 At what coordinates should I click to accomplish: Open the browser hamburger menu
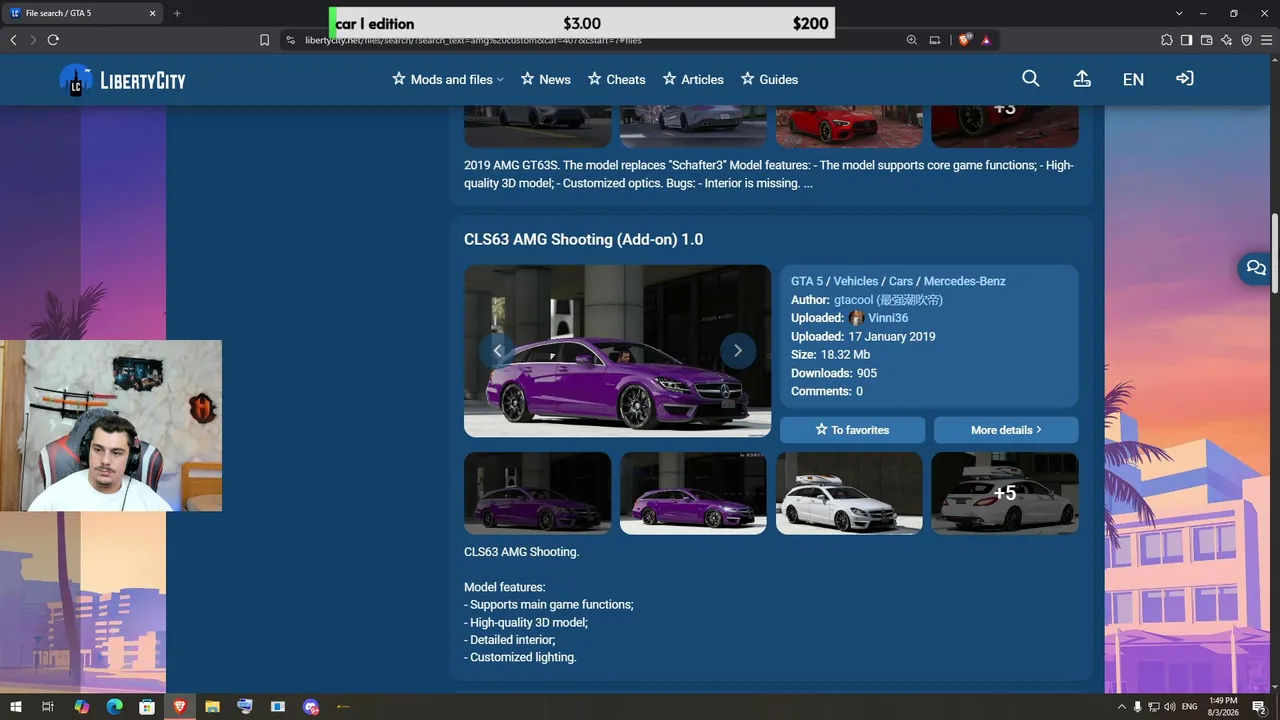1266,40
